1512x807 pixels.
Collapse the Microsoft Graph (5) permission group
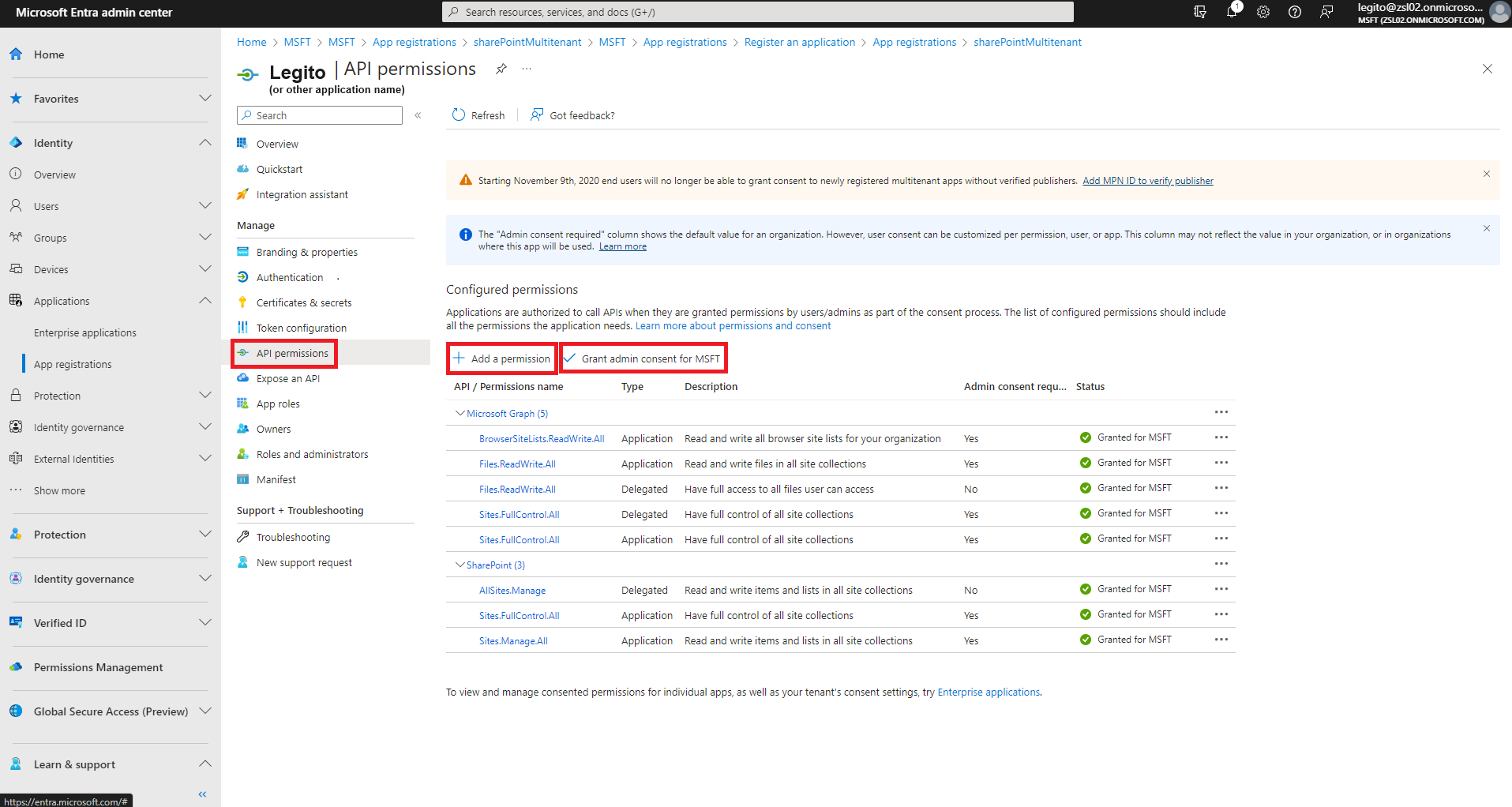tap(460, 413)
